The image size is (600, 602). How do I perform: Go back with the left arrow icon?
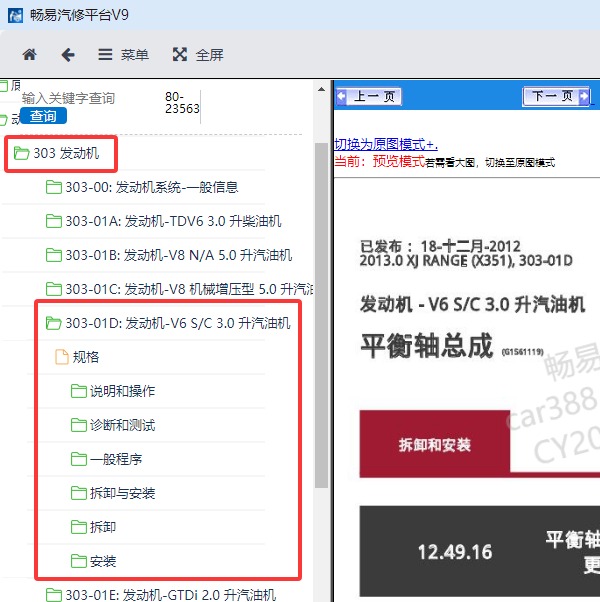(x=68, y=55)
